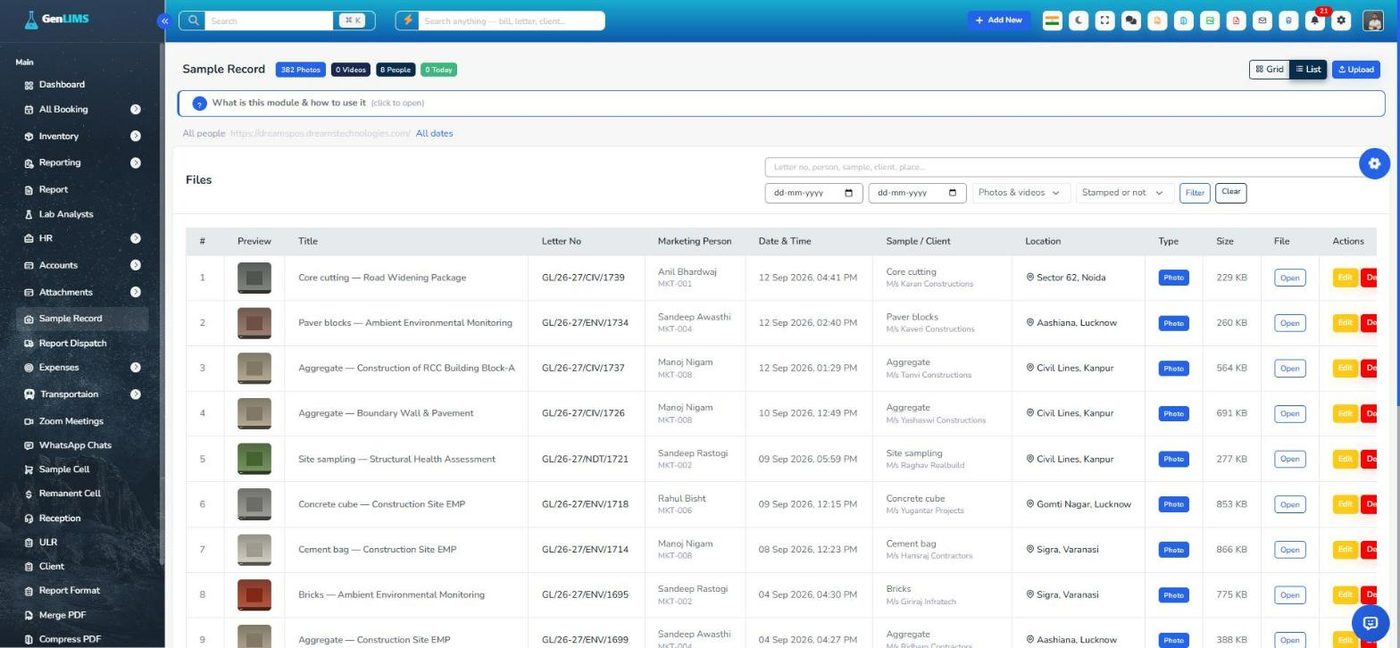Viewport: 1400px width, 648px height.
Task: Open the blue floating settings gear button
Action: coord(1374,163)
